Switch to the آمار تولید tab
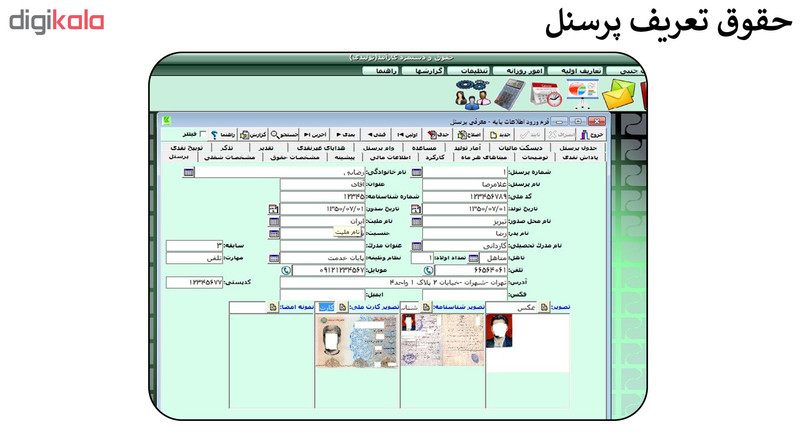 pyautogui.click(x=467, y=147)
